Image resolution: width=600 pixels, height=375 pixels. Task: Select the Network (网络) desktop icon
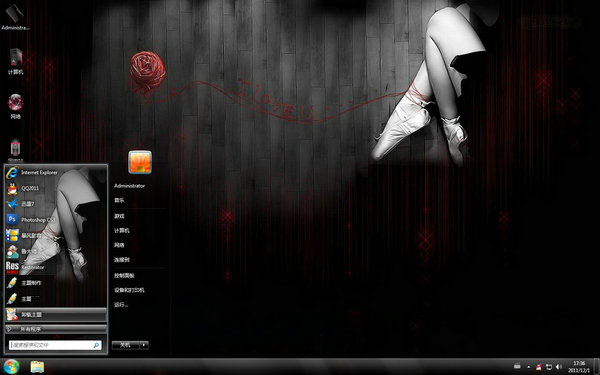pyautogui.click(x=15, y=106)
